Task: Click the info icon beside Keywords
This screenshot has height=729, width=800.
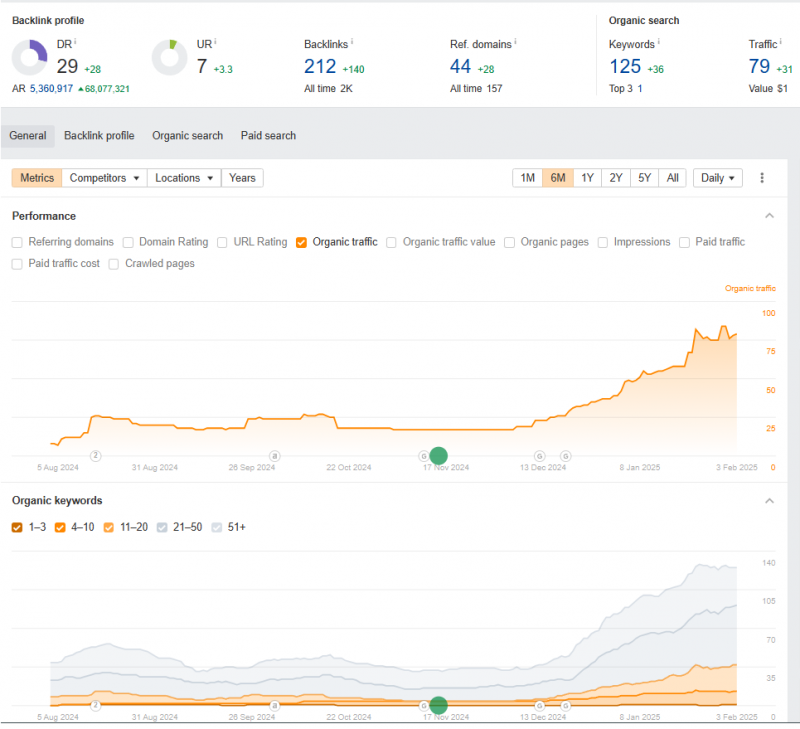Action: click(660, 42)
